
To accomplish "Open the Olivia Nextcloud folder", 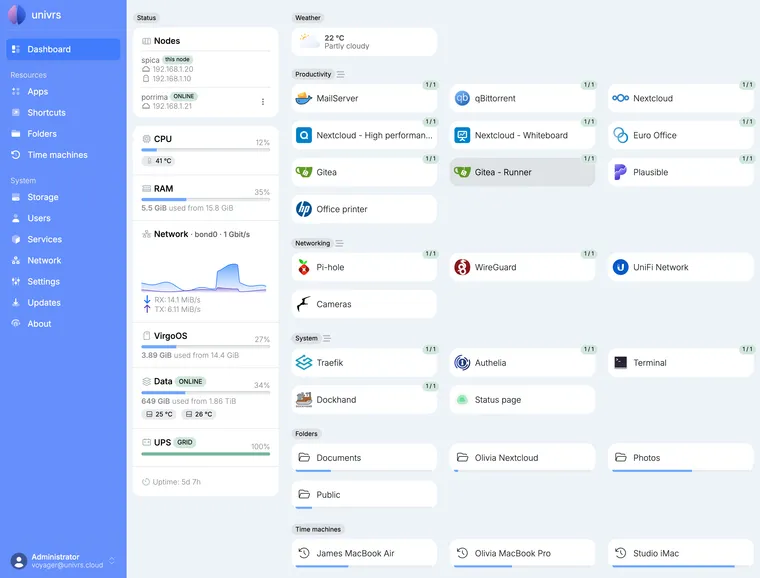I will [x=522, y=457].
